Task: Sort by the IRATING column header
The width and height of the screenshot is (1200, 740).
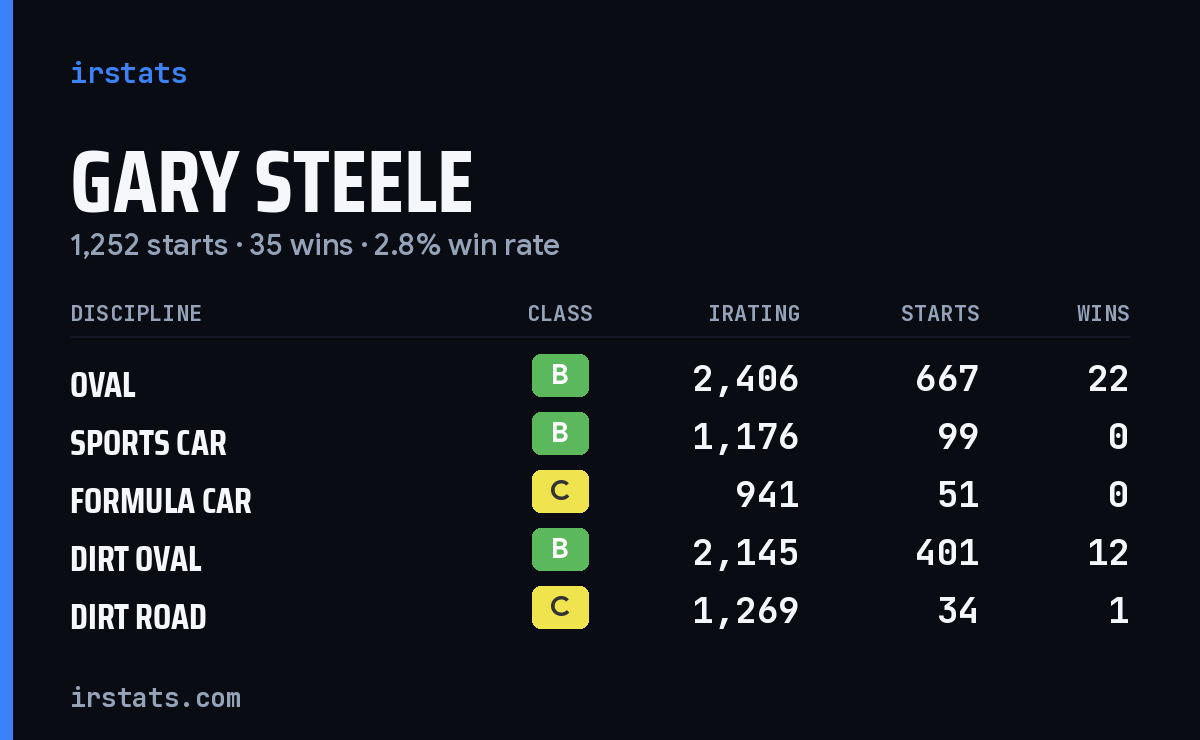Action: (x=754, y=314)
